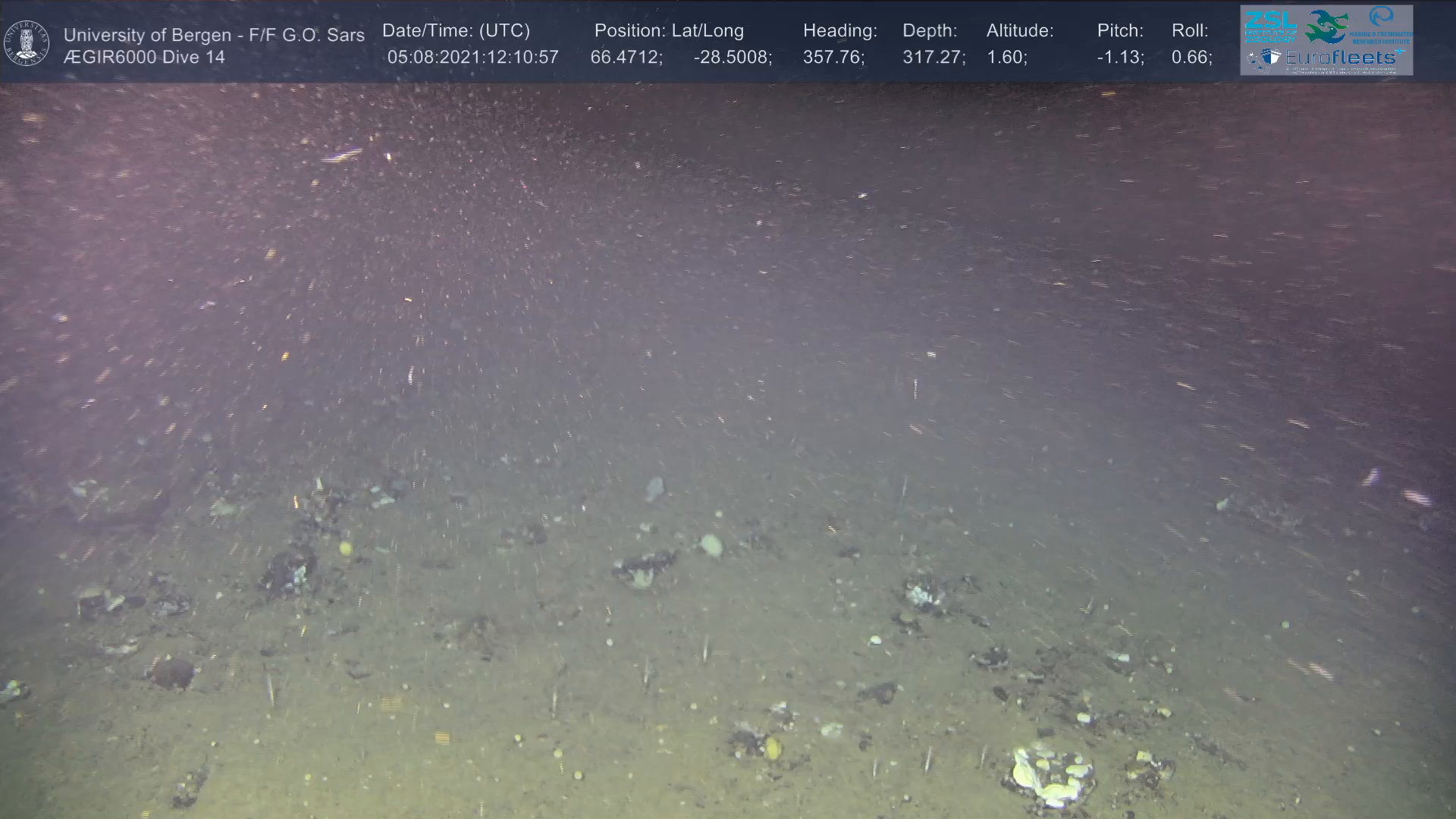1456x819 pixels.
Task: Click the Heading value 357.76
Action: (x=833, y=58)
